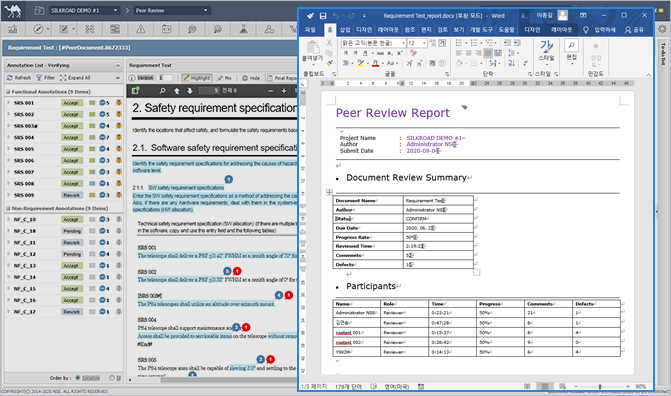The image size is (671, 396).
Task: Open the Peer Review module dropdown
Action: pyautogui.click(x=172, y=10)
